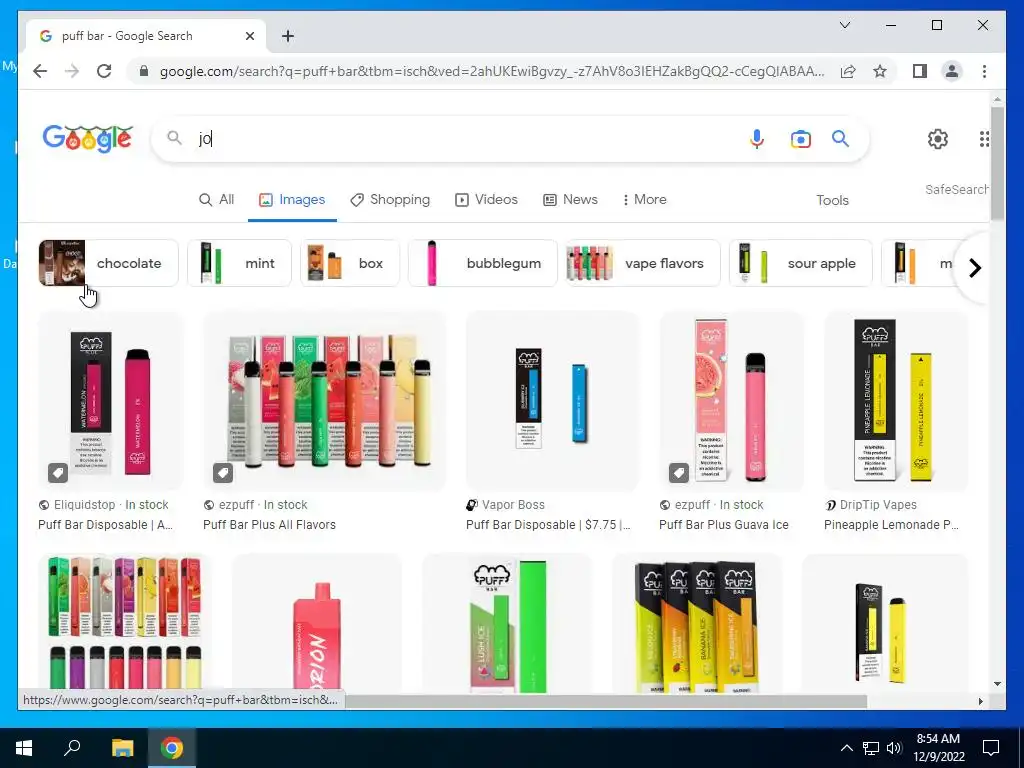Open DripTip Vapes Pineapple Lemonade image
This screenshot has width=1024, height=768.
[x=896, y=400]
